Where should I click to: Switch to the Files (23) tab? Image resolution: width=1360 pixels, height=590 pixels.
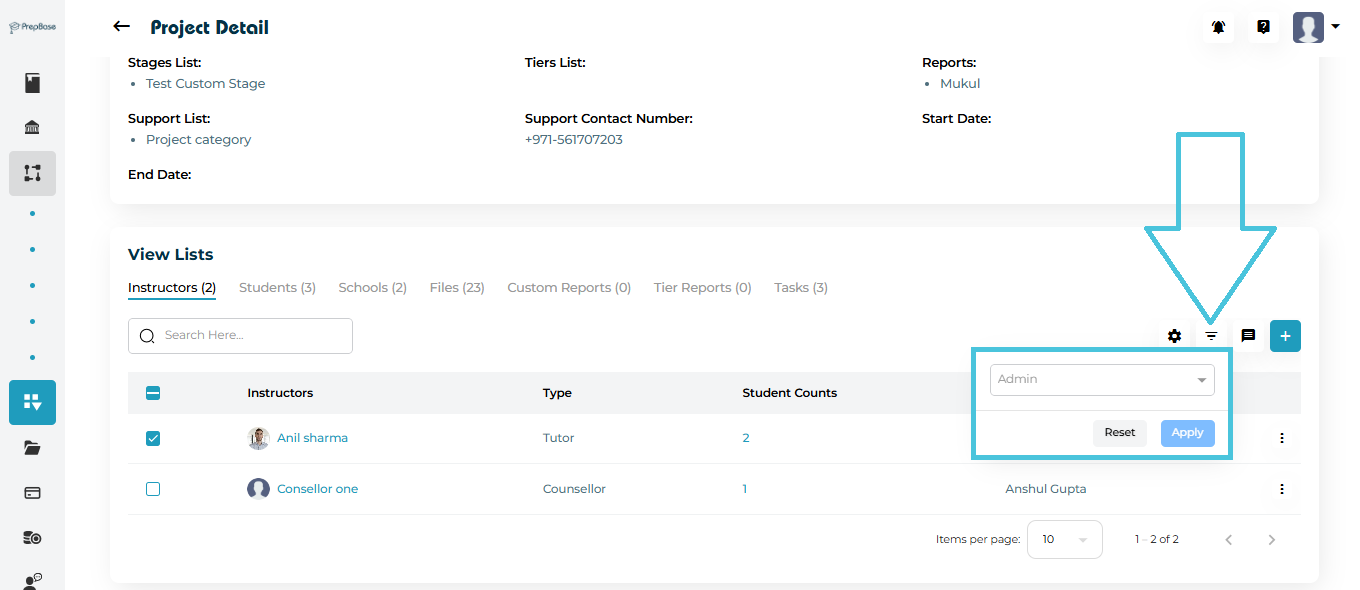456,288
